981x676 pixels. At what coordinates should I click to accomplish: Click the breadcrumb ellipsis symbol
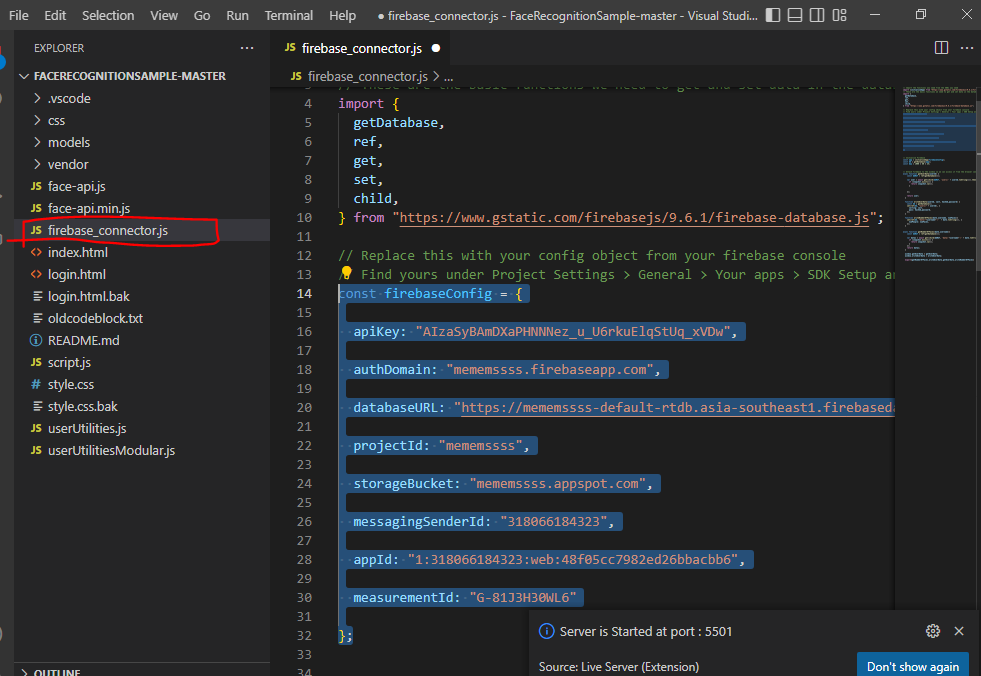[448, 78]
